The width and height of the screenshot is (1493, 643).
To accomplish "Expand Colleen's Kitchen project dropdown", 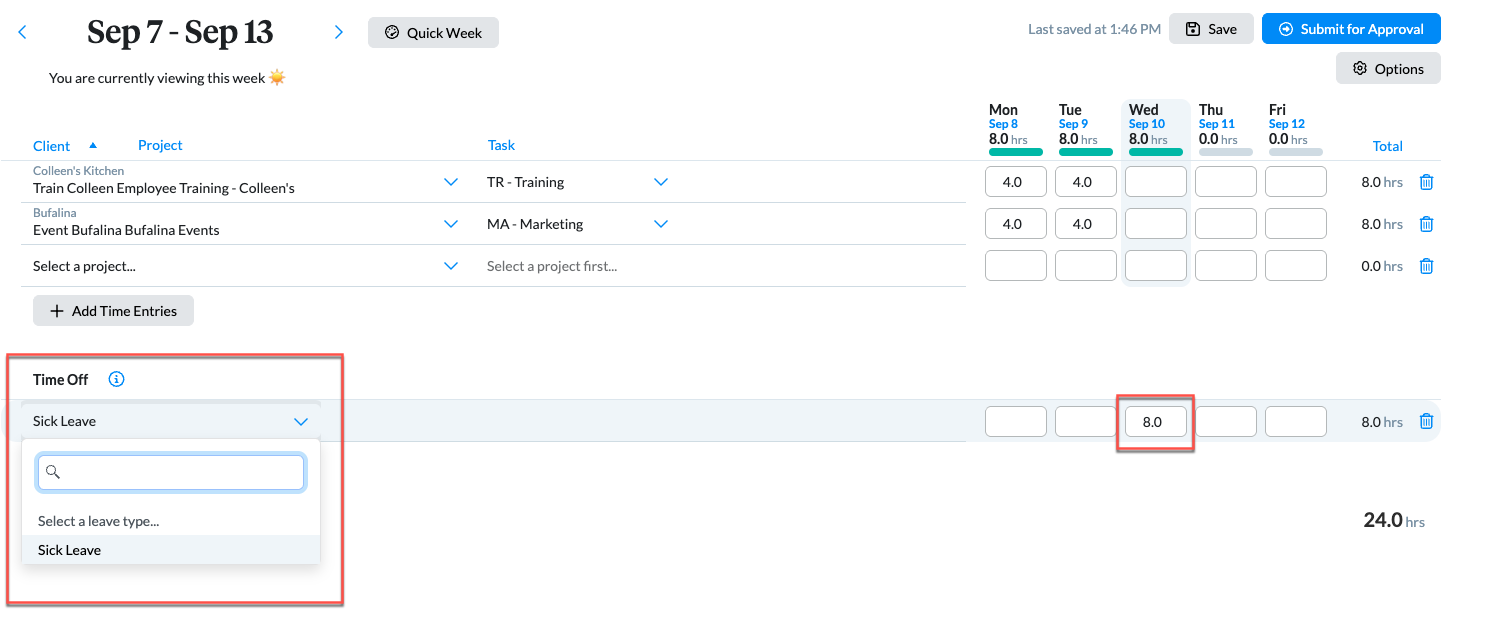I will click(x=451, y=182).
